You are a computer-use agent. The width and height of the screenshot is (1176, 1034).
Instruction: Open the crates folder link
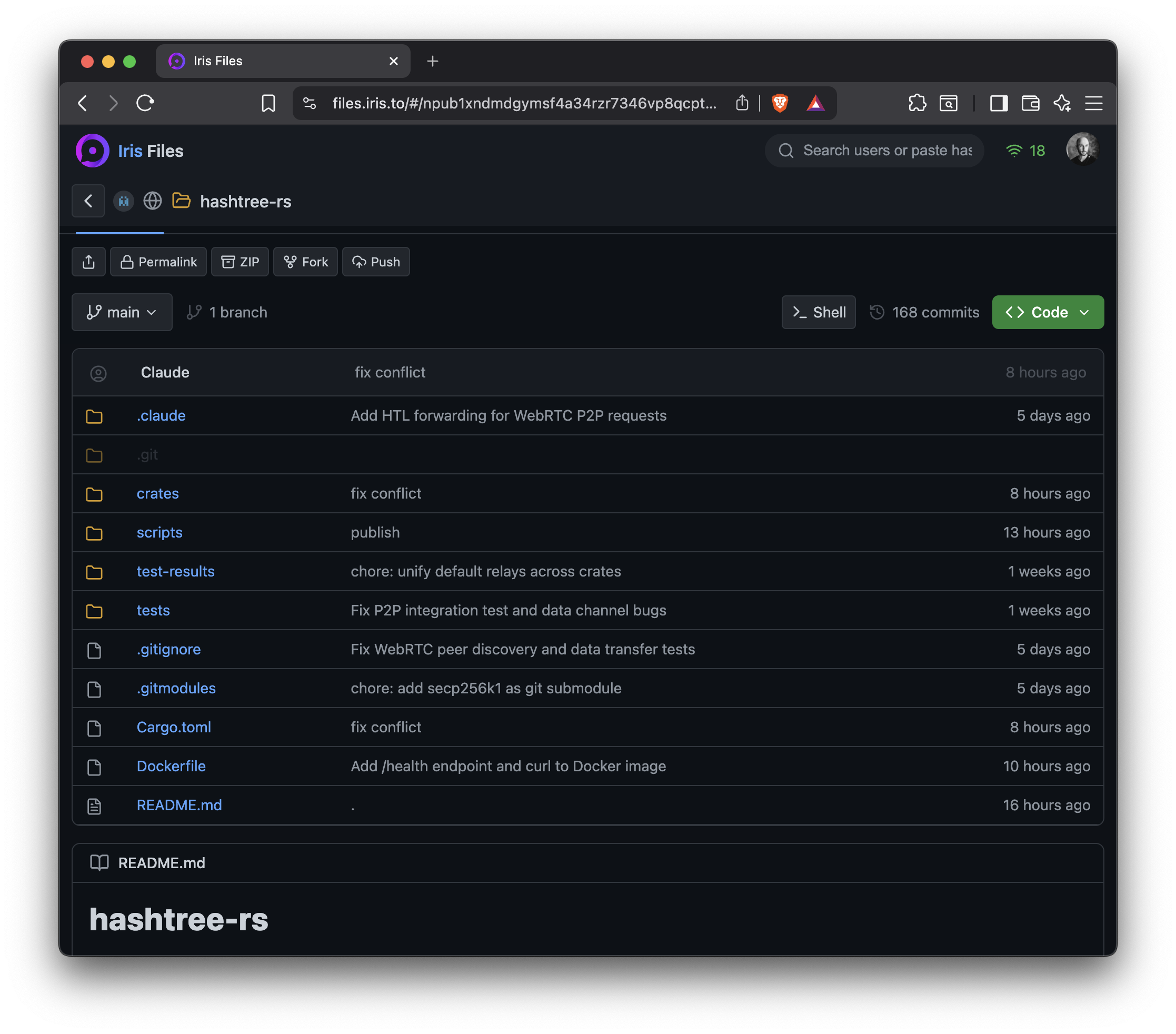click(x=157, y=494)
